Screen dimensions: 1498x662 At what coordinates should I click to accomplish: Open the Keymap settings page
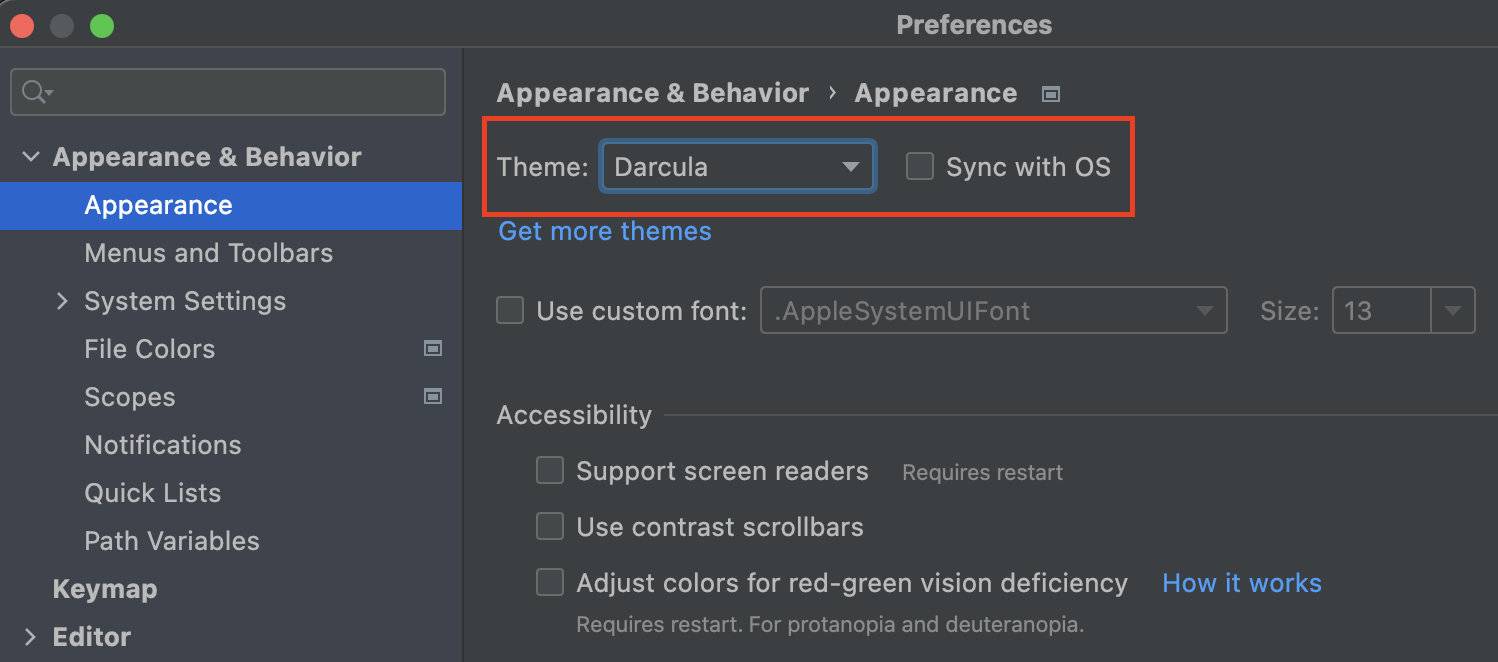pyautogui.click(x=105, y=589)
